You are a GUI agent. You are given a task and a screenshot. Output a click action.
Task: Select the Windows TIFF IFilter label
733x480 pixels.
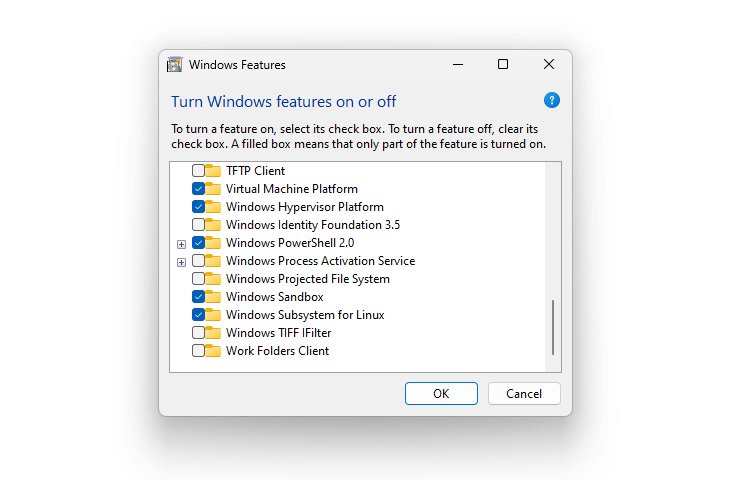[279, 333]
